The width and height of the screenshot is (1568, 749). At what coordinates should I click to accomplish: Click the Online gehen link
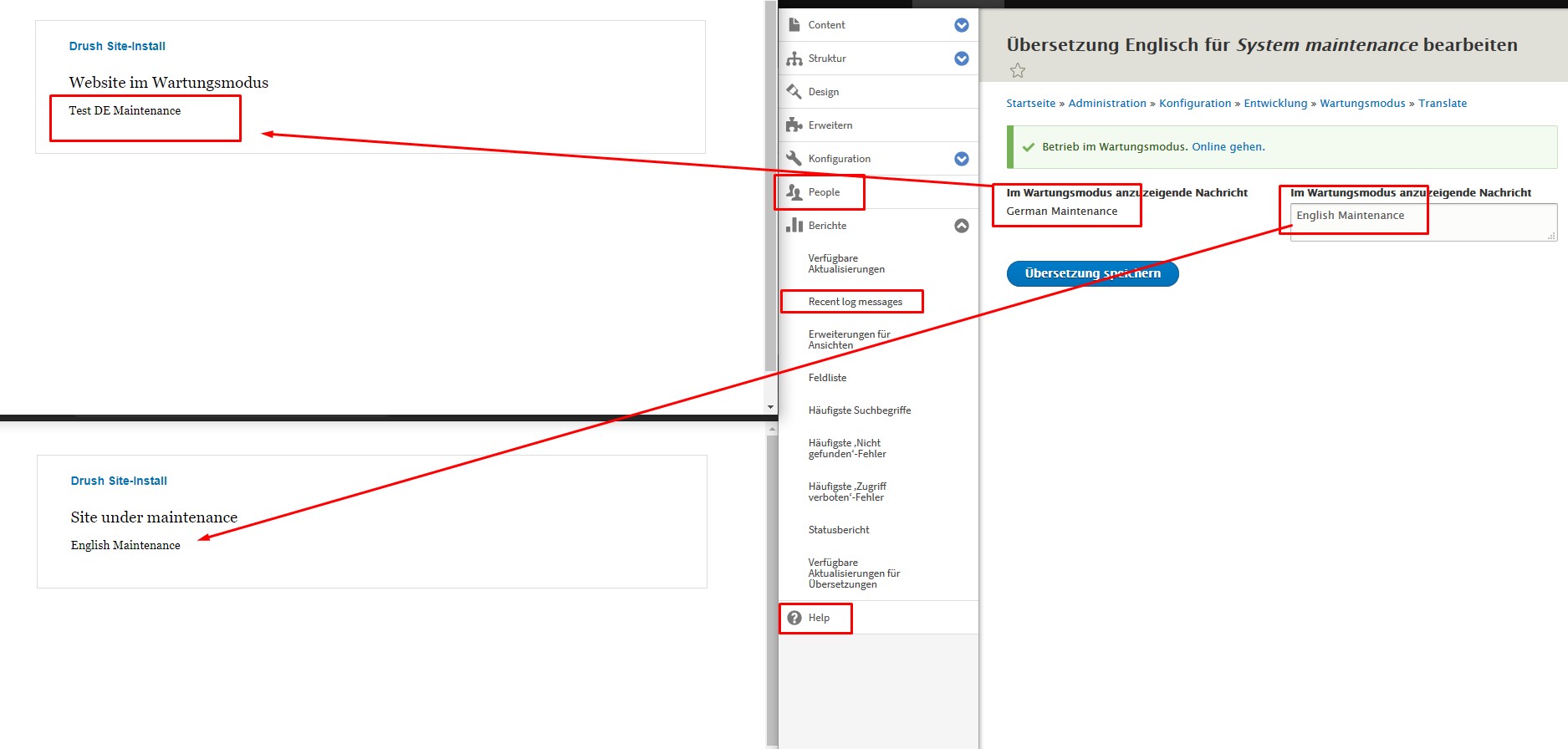coord(1227,147)
